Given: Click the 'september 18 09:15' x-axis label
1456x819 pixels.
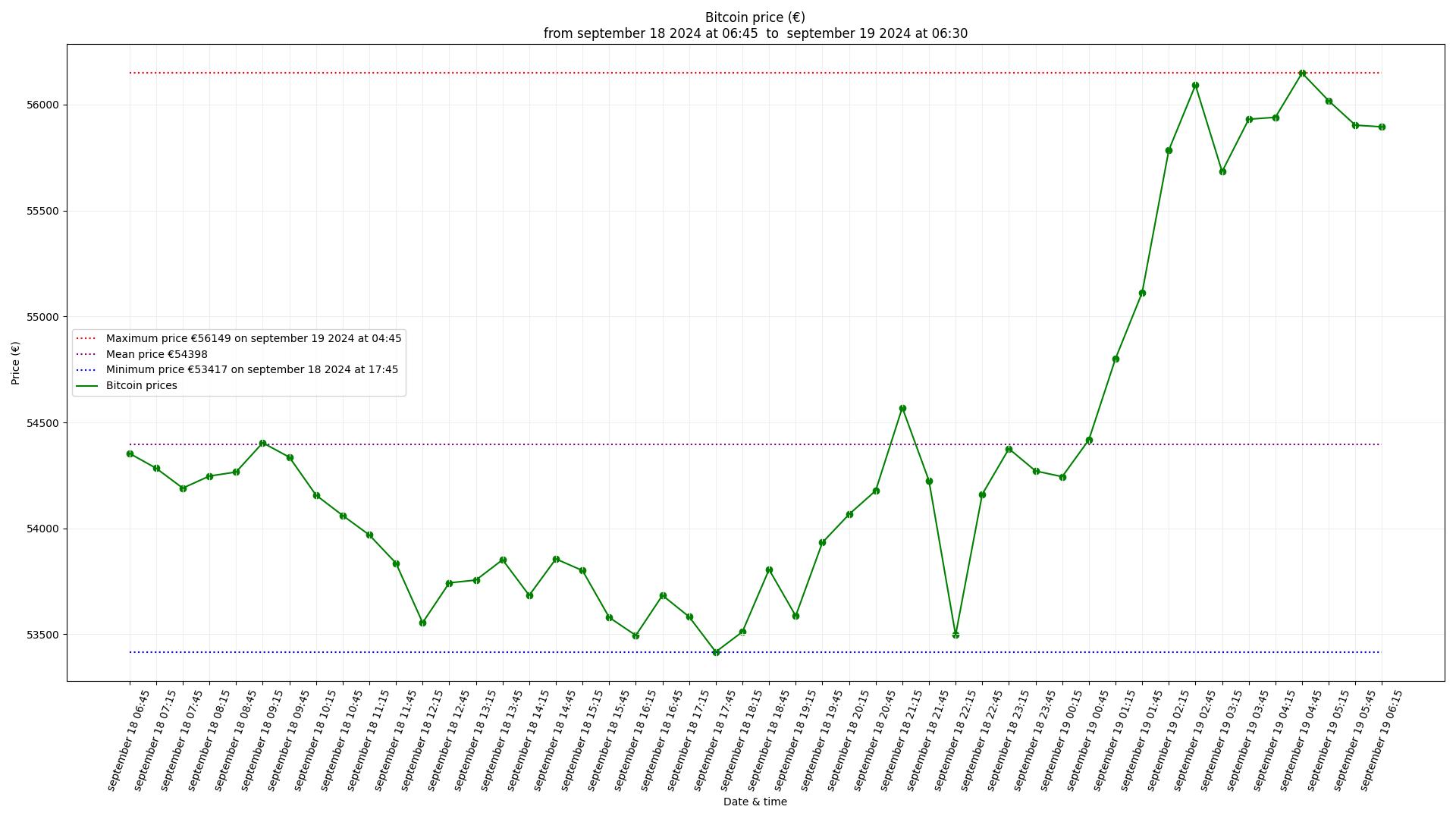Looking at the screenshot, I should pyautogui.click(x=261, y=740).
